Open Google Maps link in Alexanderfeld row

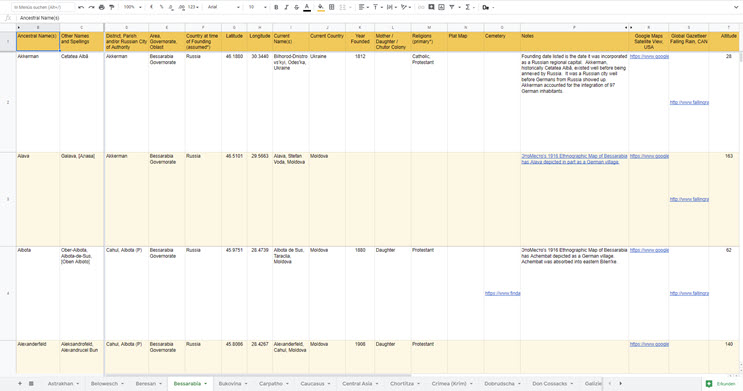point(649,344)
